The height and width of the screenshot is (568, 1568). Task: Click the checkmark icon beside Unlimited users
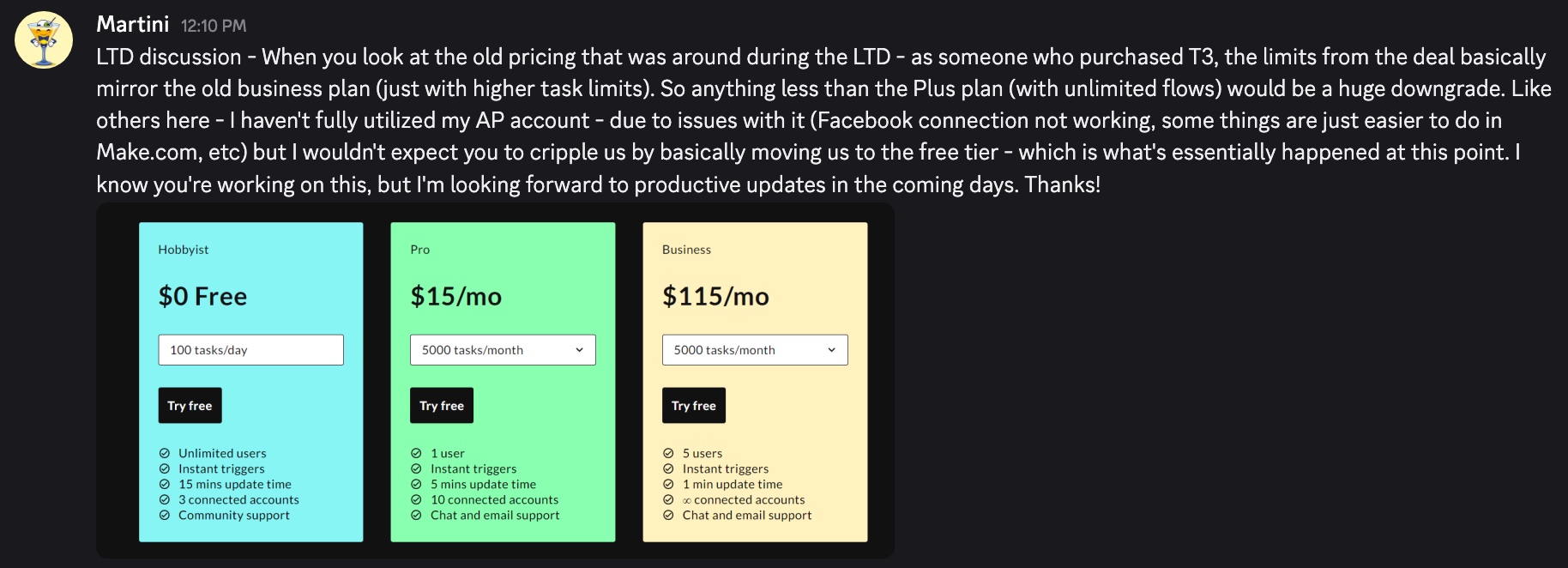pos(165,453)
